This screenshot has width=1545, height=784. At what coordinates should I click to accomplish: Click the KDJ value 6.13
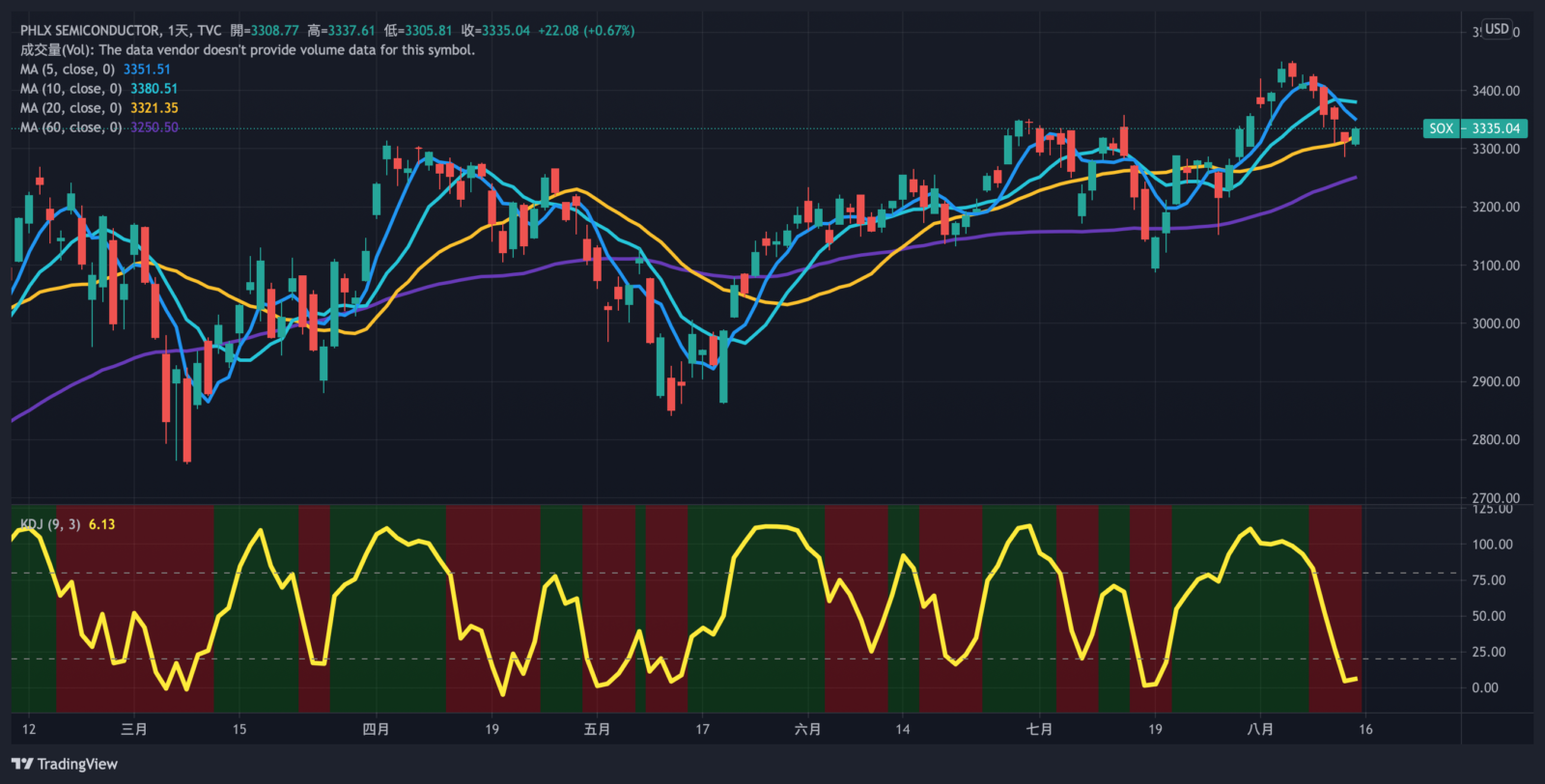click(x=101, y=524)
